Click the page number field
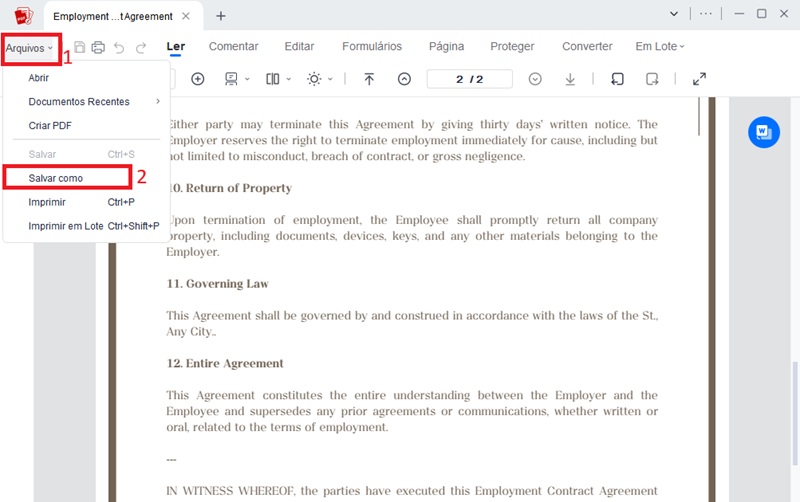Viewport: 800px width, 502px height. click(x=469, y=79)
